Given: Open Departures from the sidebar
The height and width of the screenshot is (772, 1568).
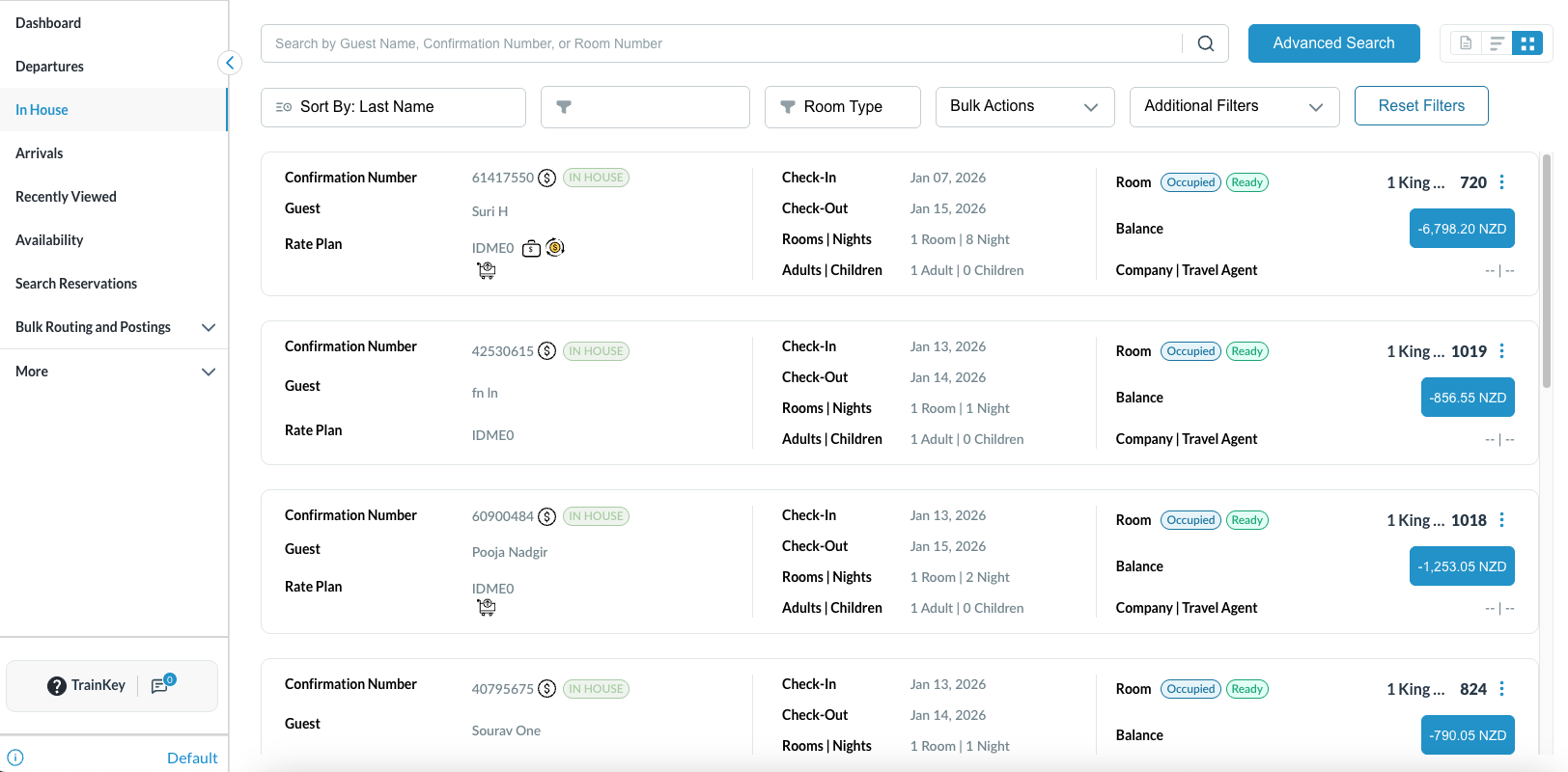Looking at the screenshot, I should [x=50, y=67].
